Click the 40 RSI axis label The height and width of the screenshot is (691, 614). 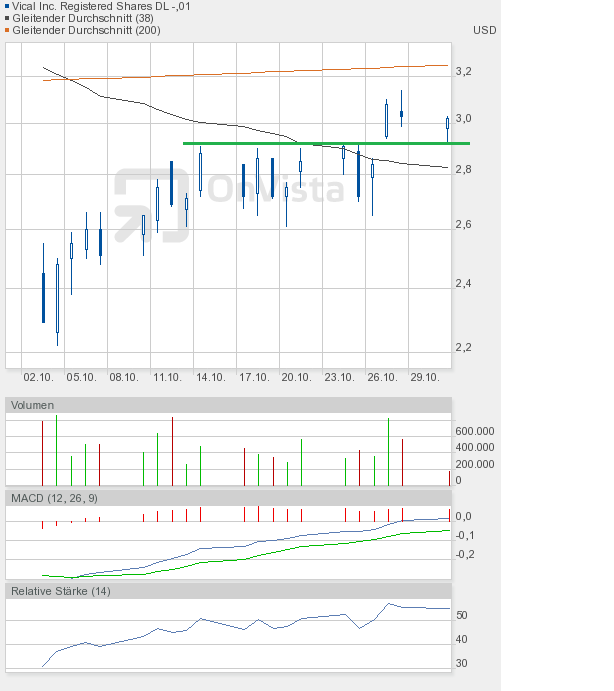(461, 639)
